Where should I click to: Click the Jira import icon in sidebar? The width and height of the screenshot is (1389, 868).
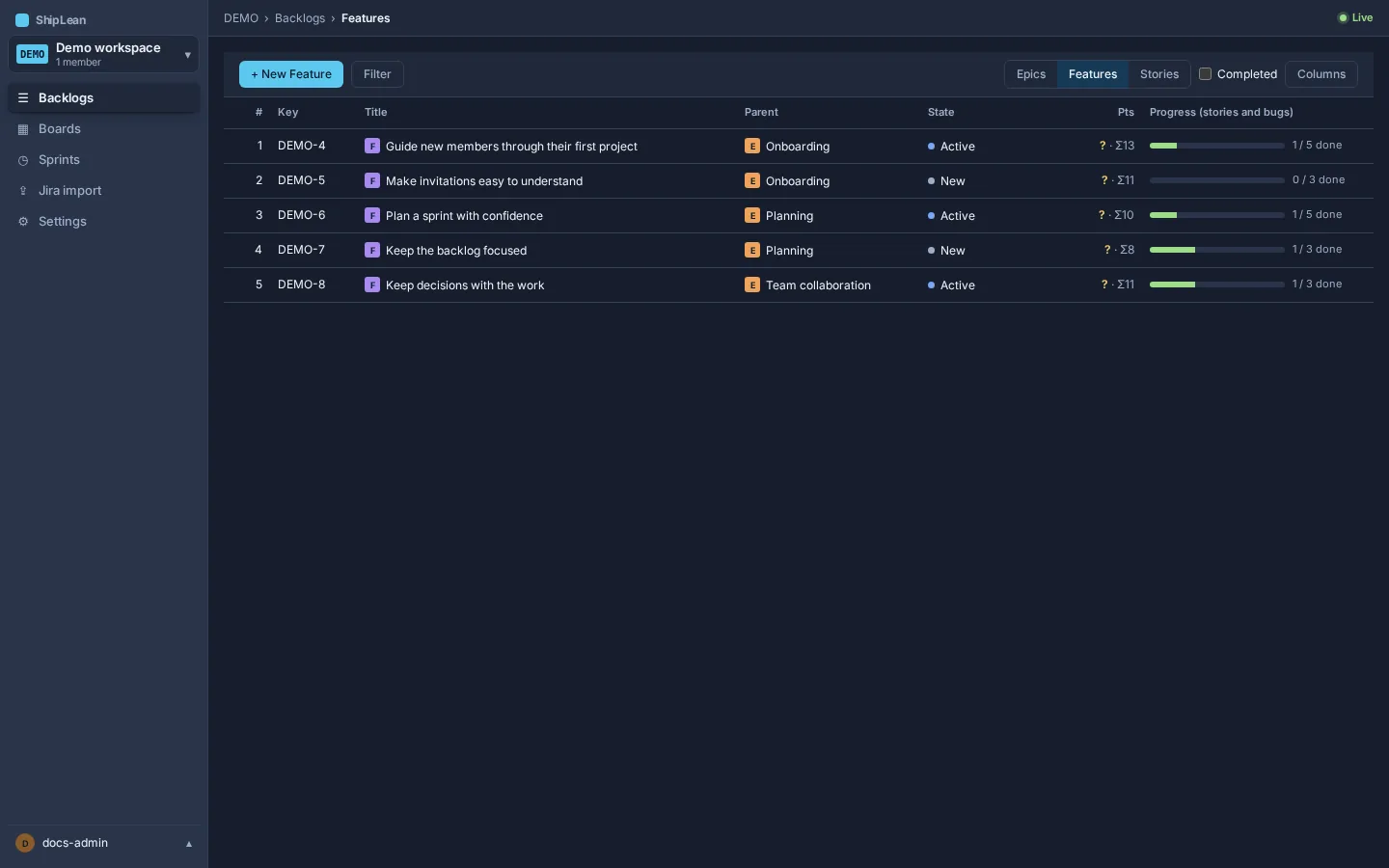[23, 191]
